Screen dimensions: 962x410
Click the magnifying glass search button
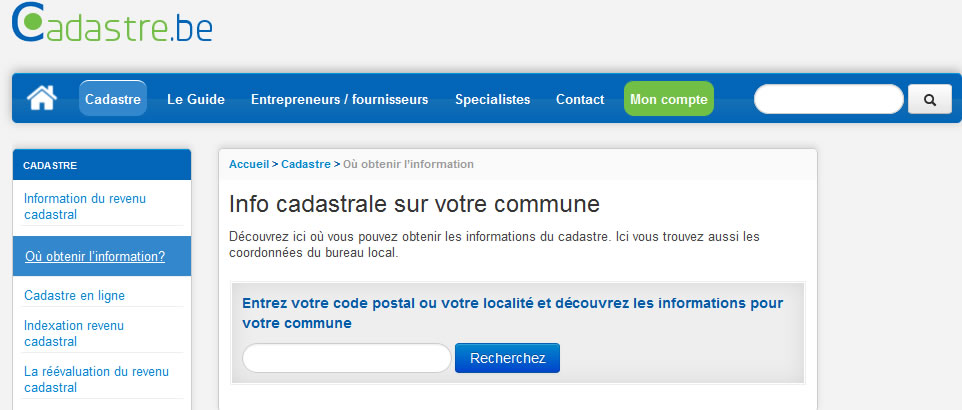pos(929,100)
